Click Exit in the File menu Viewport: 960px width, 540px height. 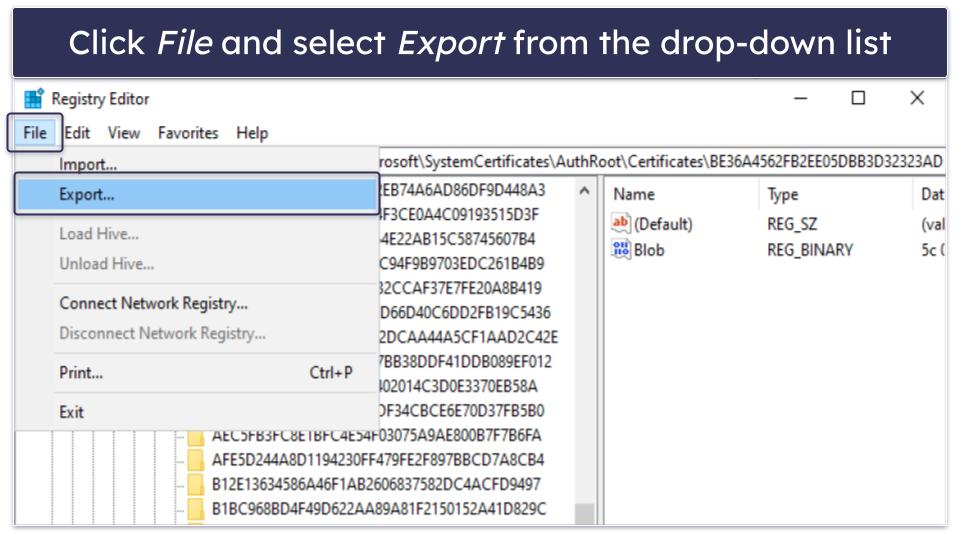coord(72,412)
